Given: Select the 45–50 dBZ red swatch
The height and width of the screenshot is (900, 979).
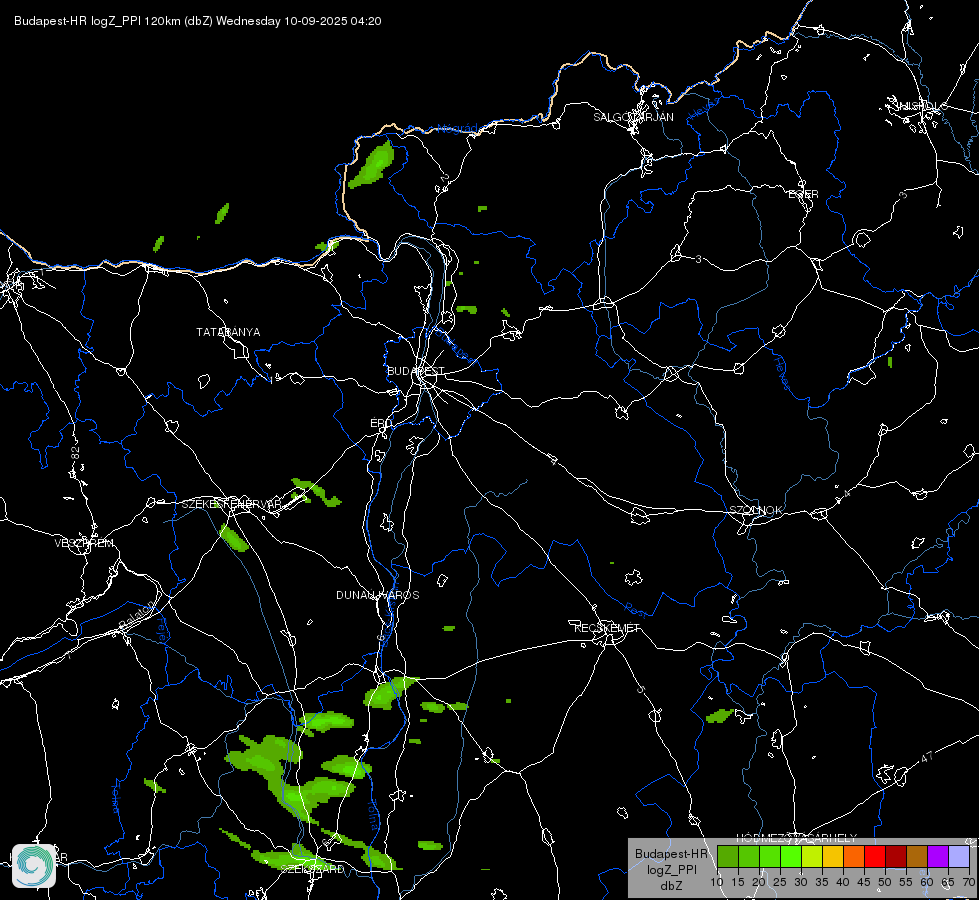Looking at the screenshot, I should tap(875, 856).
